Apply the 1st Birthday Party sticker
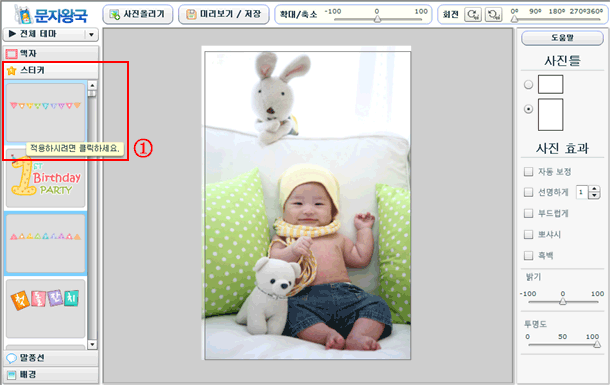This screenshot has height=385, width=610. pyautogui.click(x=46, y=179)
